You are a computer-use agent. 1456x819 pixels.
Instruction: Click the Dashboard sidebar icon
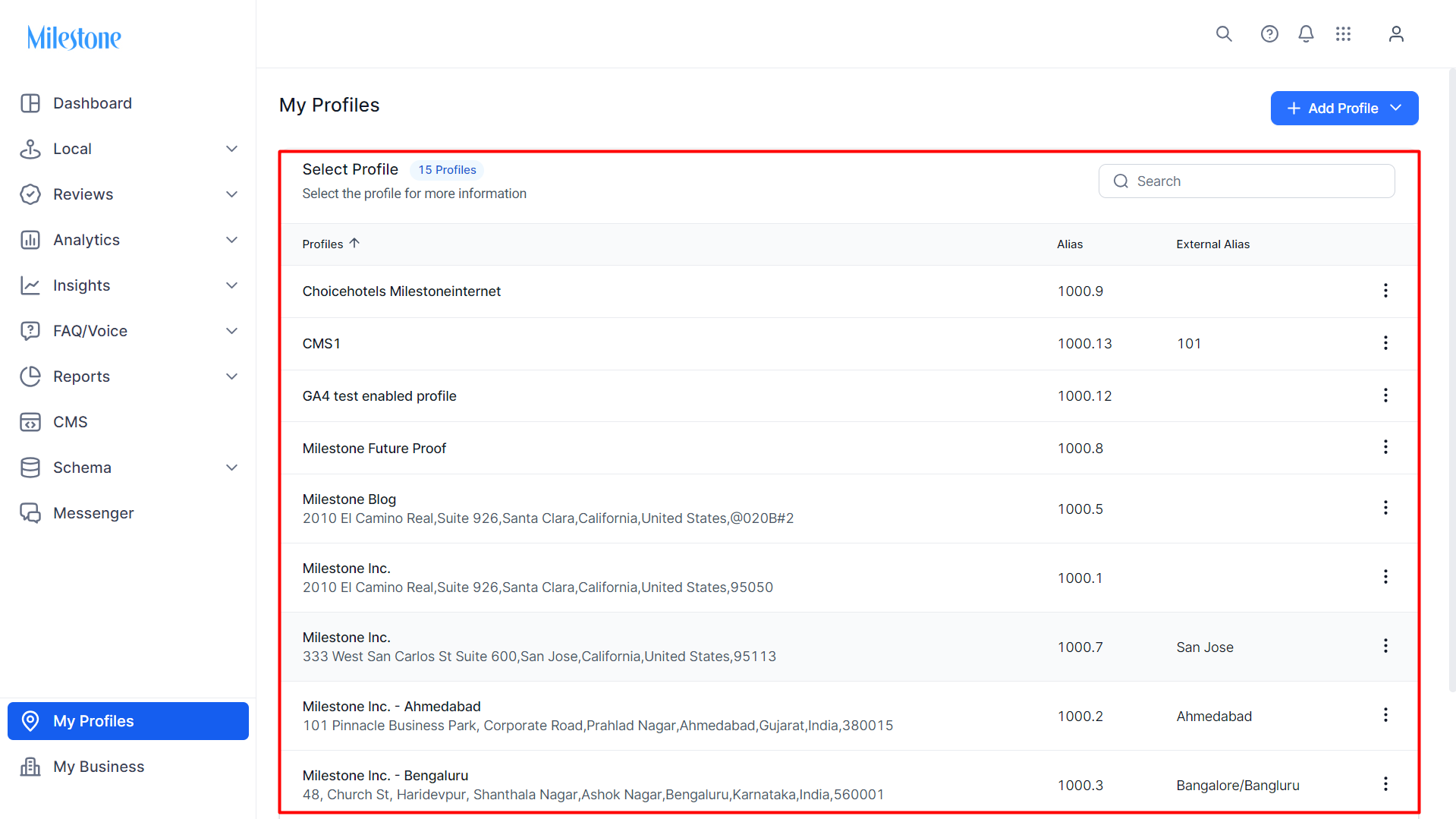(30, 103)
